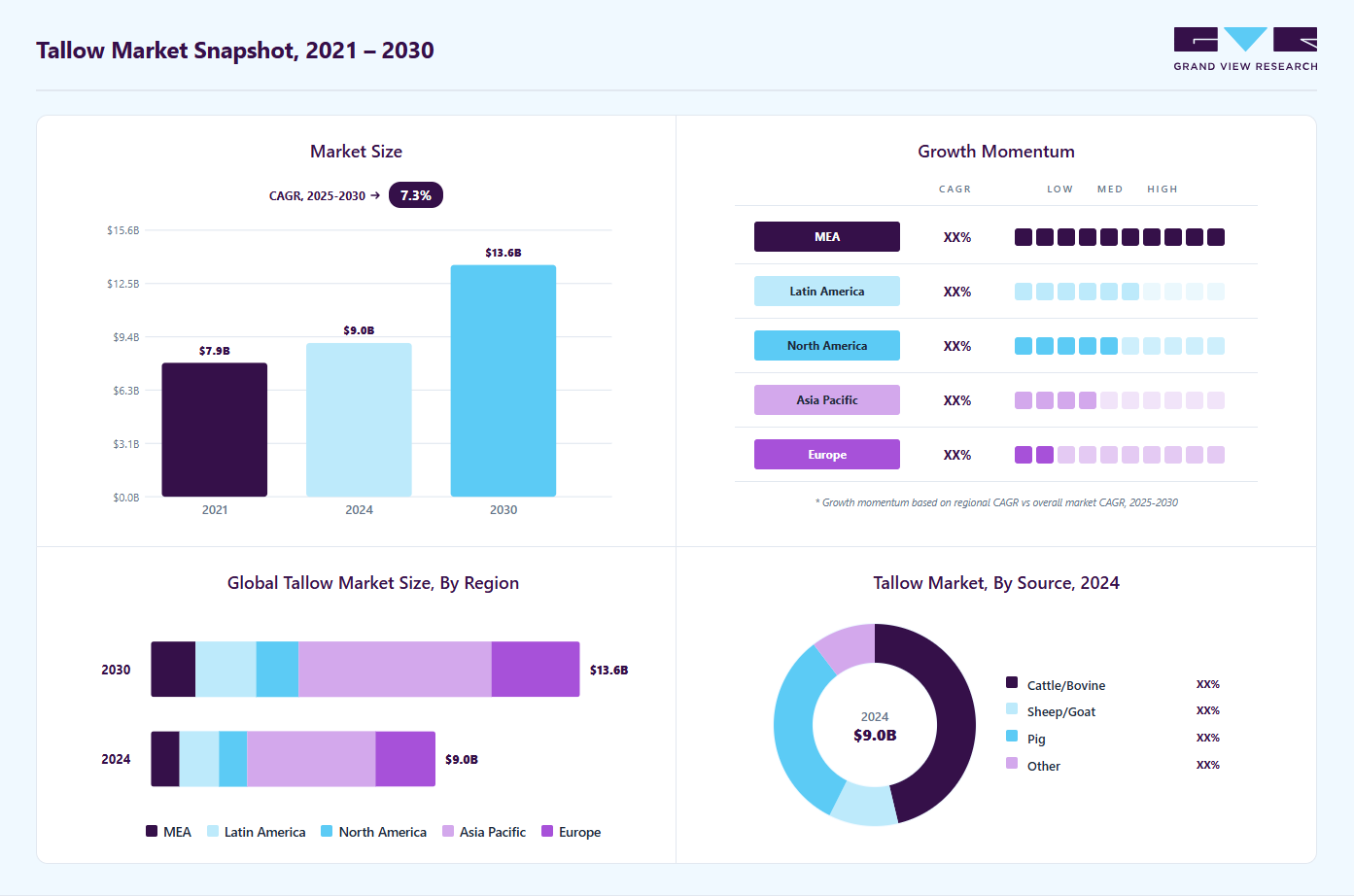Click the Sheep/Goat legend swatch
The width and height of the screenshot is (1354, 896).
[x=1012, y=708]
